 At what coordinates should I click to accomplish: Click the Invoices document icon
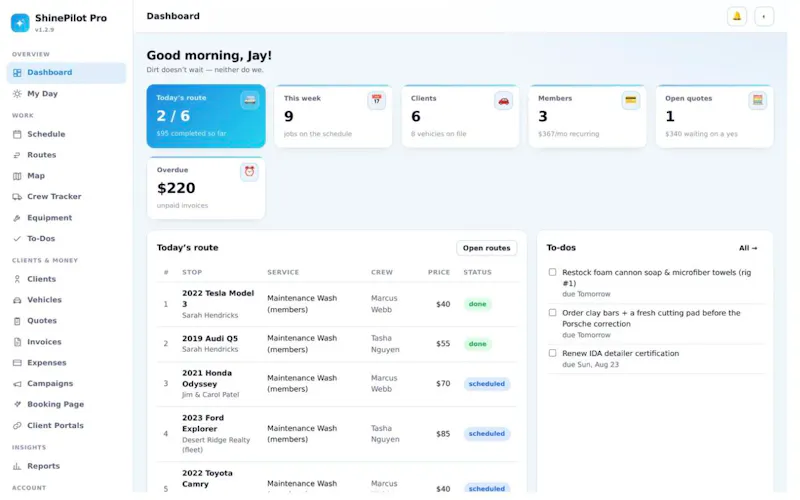pos(17,342)
